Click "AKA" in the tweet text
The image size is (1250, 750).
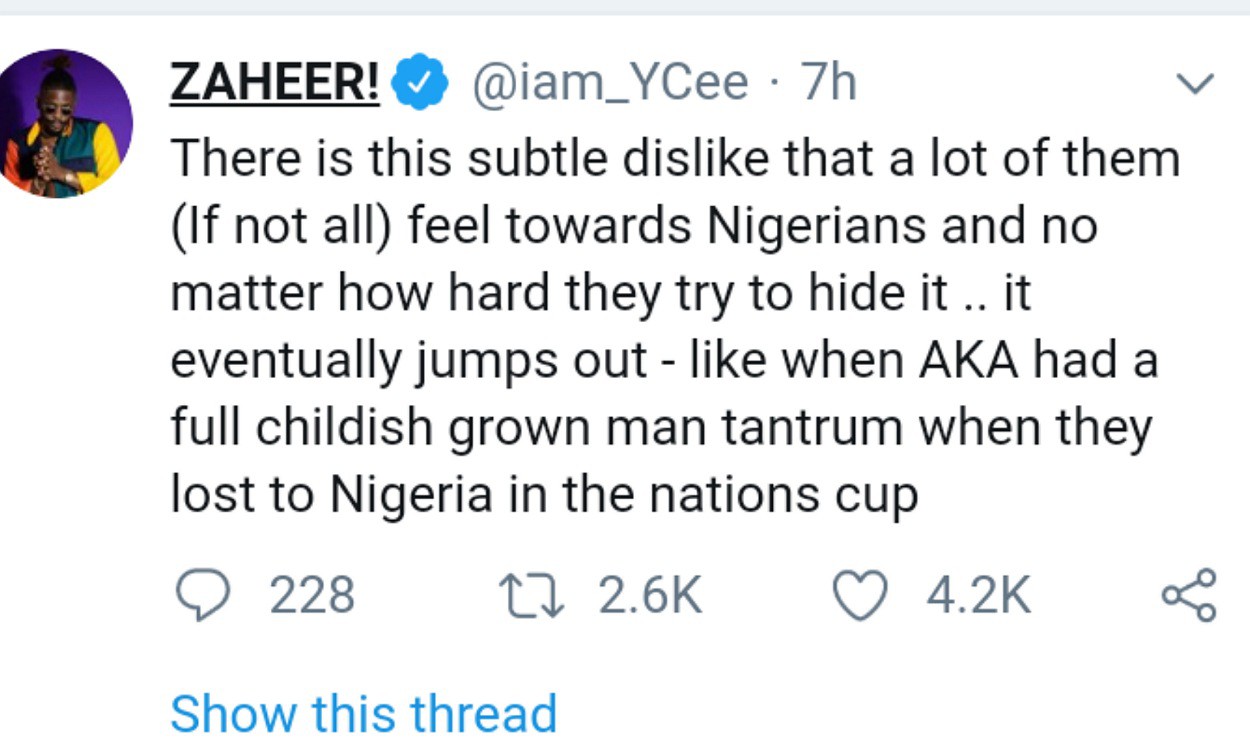pos(969,360)
